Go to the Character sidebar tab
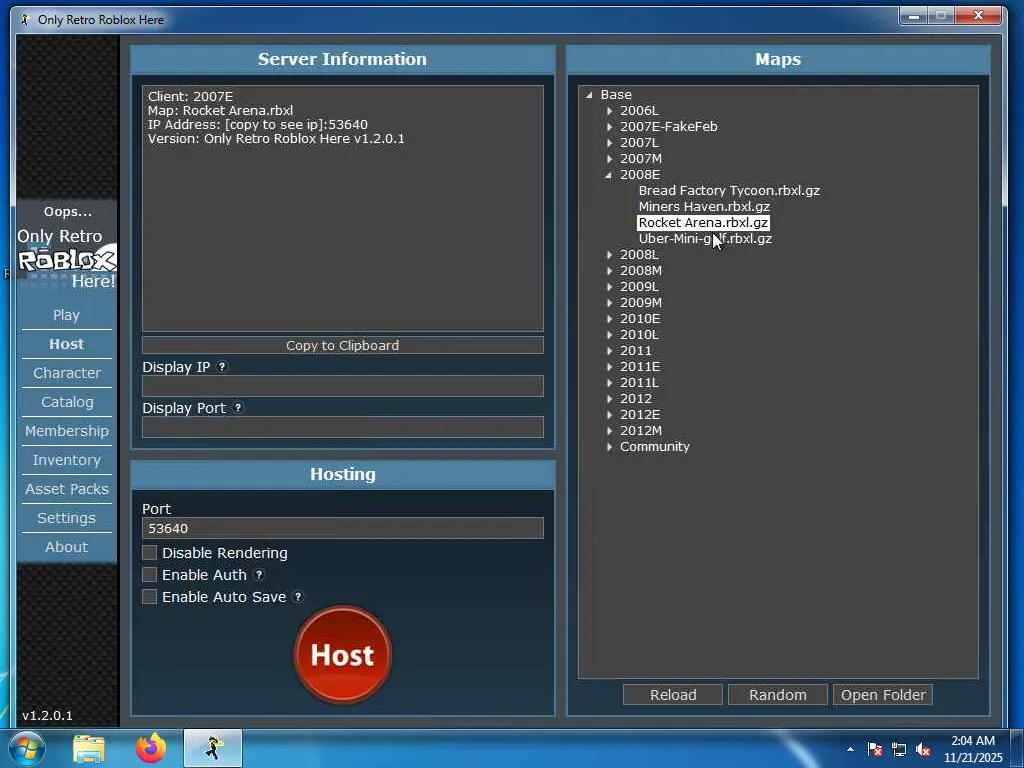The height and width of the screenshot is (768, 1024). [x=67, y=373]
